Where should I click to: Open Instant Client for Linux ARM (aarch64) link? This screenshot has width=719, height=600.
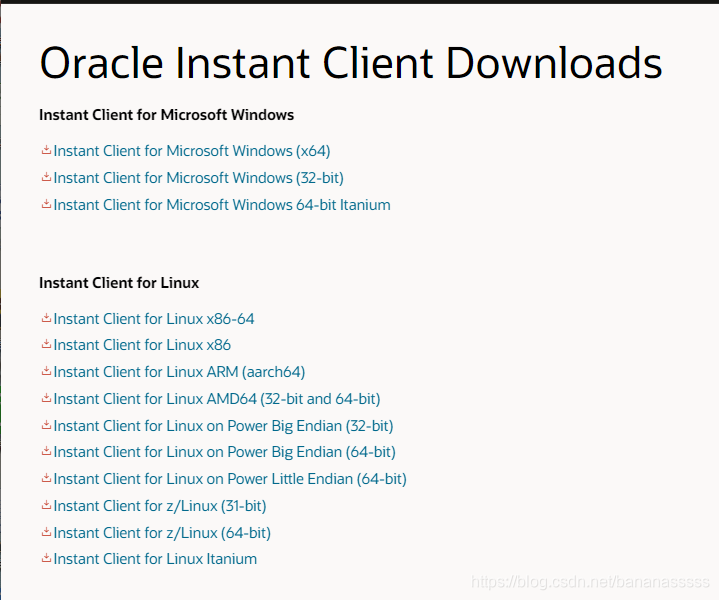tap(179, 372)
